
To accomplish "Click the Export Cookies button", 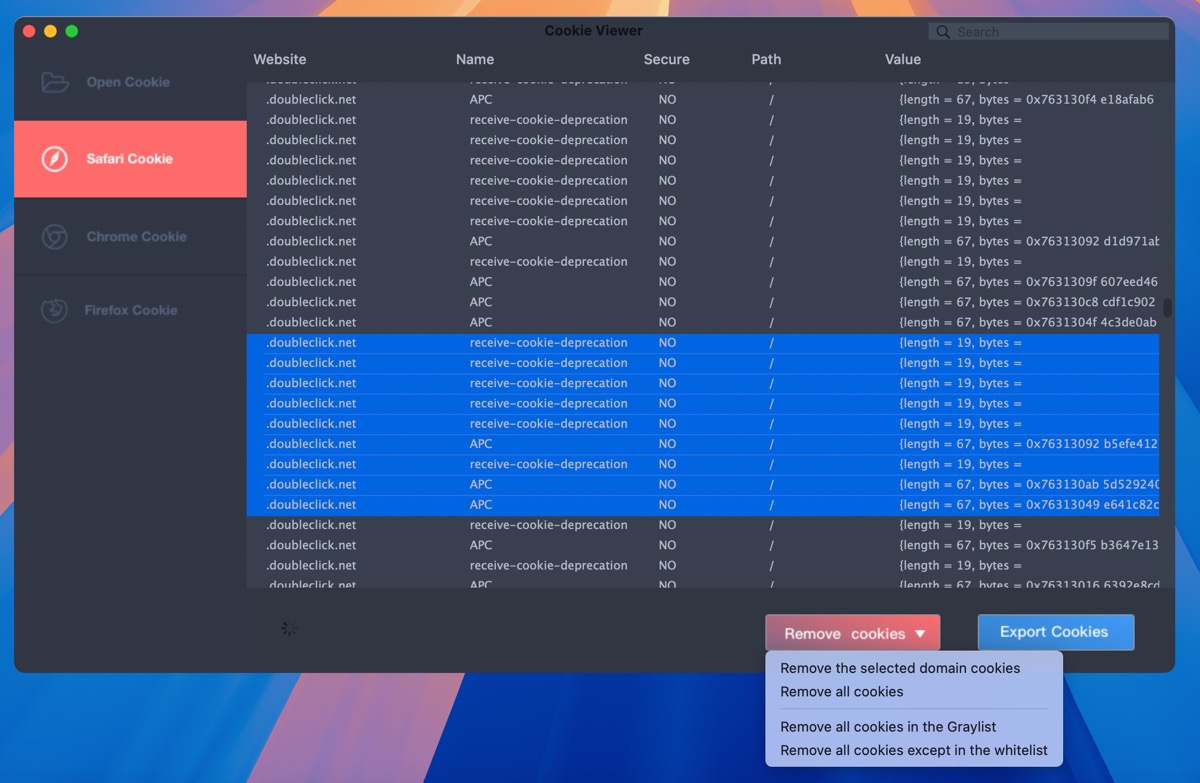I will [x=1055, y=632].
